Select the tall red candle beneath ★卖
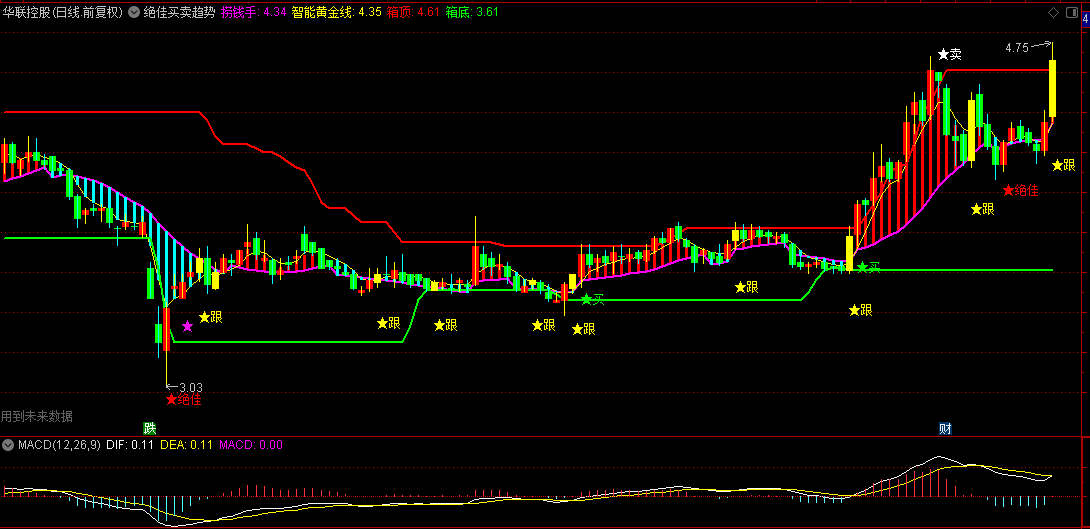 tap(930, 92)
